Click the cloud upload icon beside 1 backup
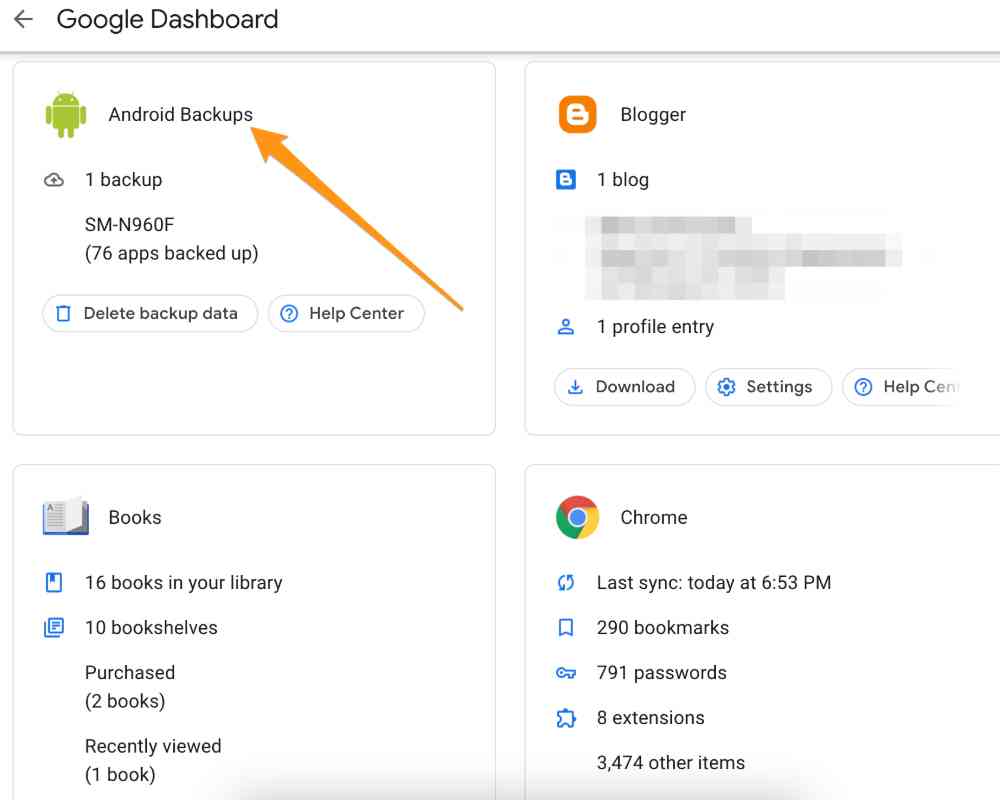This screenshot has width=1000, height=800. click(x=54, y=180)
